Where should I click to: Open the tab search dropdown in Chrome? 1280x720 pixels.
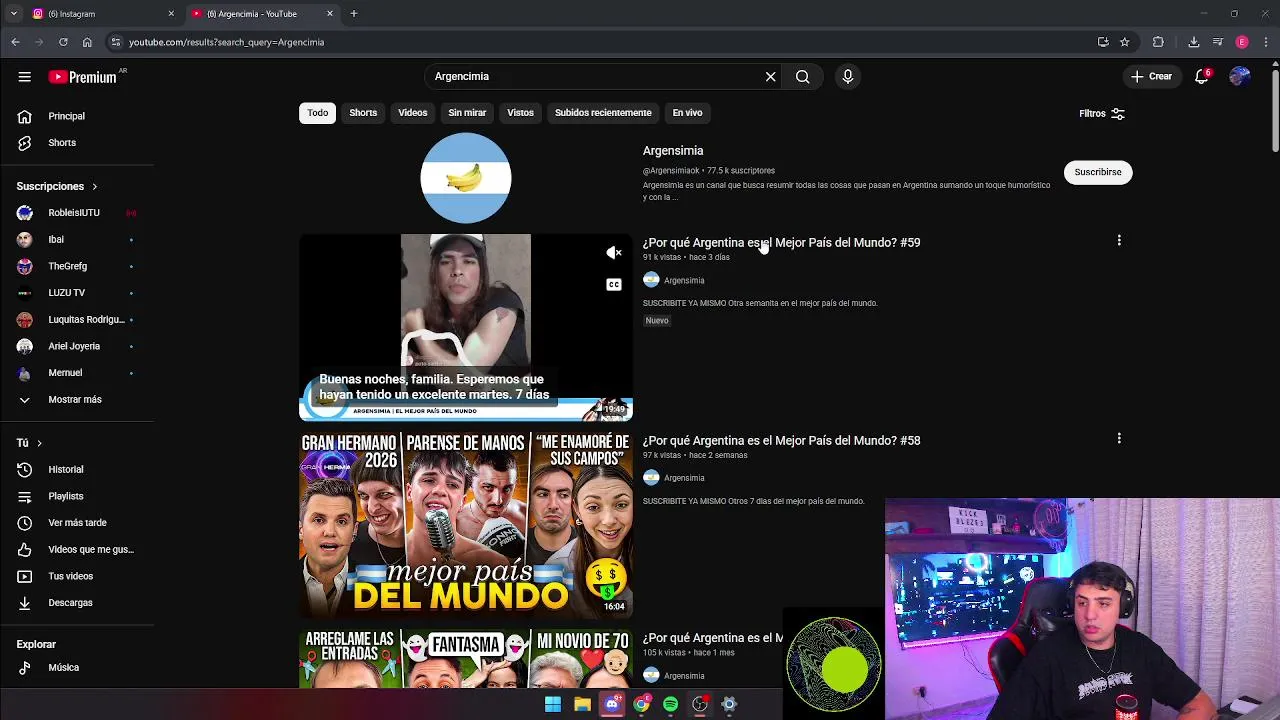13,14
